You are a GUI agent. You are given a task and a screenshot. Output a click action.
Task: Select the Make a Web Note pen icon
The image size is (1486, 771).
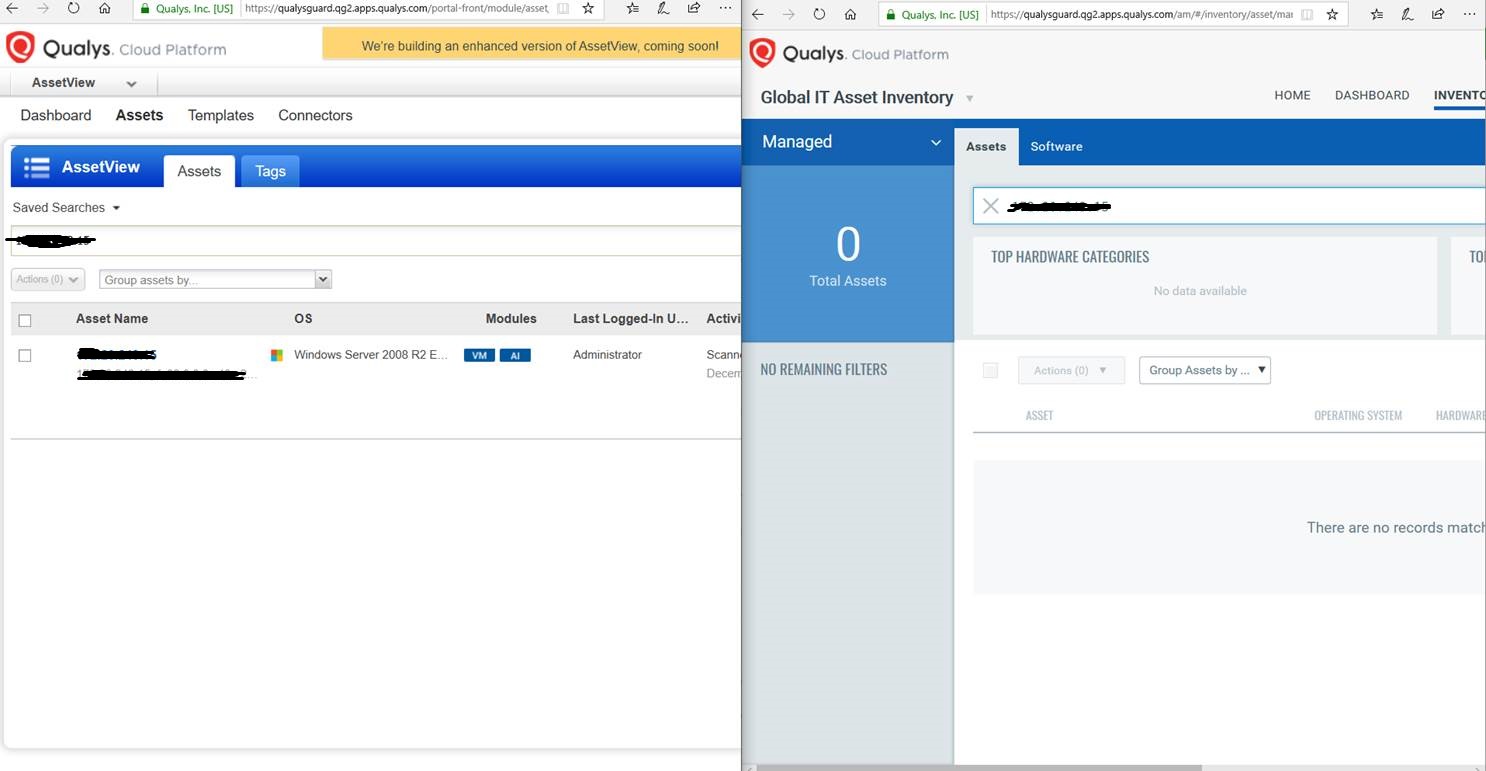coord(1407,15)
